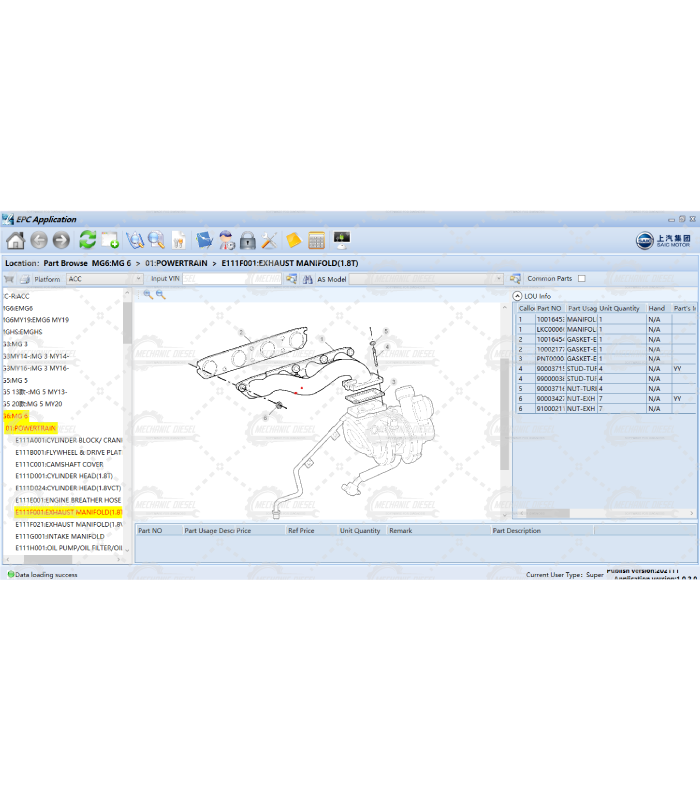This screenshot has width=700, height=800.
Task: Click the padlock icon in toolbar
Action: 247,241
